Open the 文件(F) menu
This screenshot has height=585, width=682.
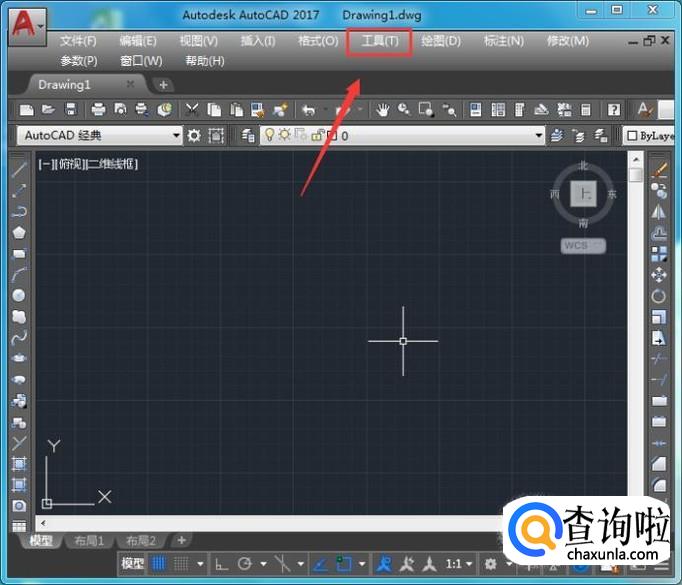pos(78,41)
